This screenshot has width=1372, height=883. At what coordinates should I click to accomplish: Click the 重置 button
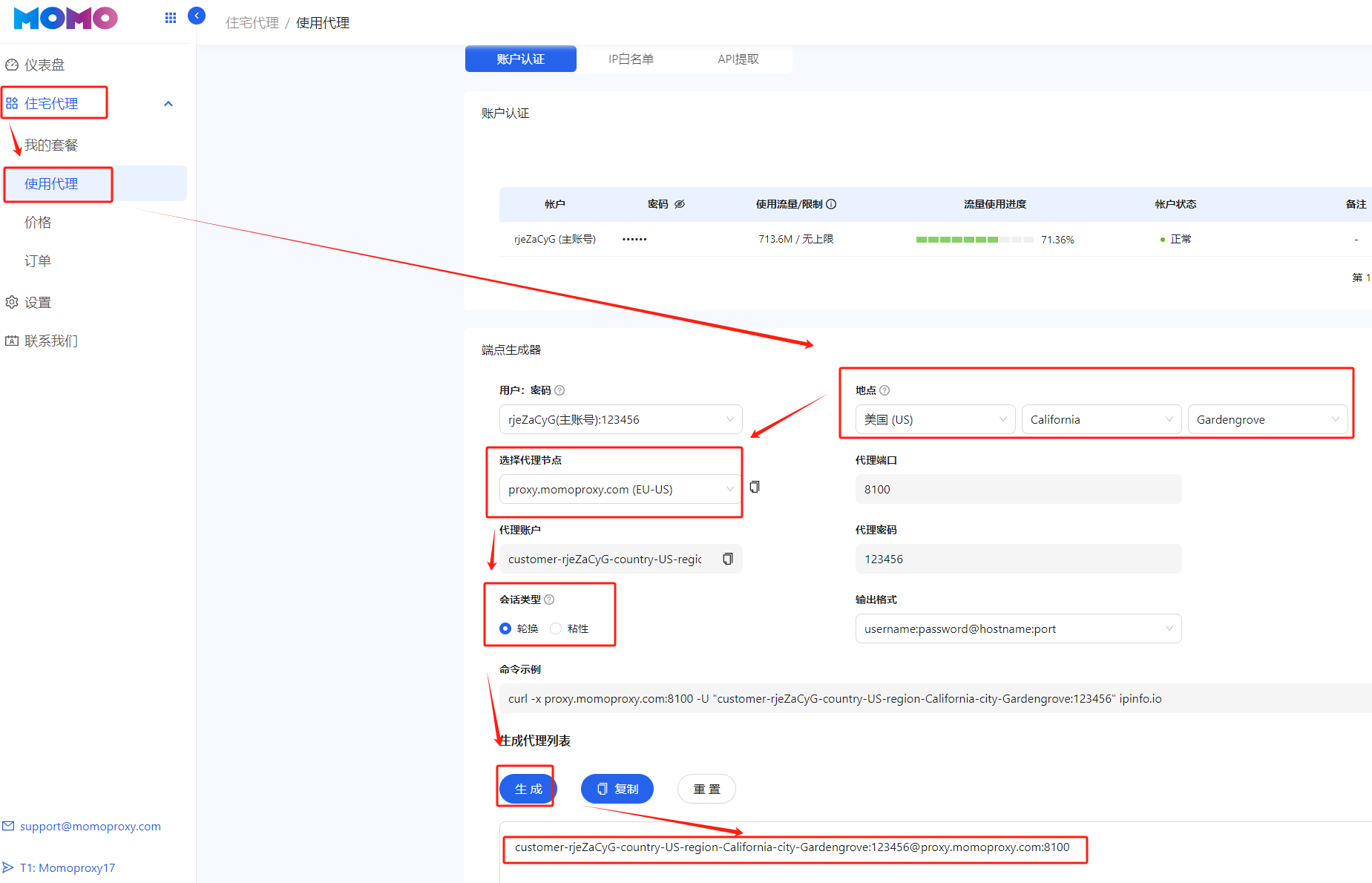706,789
